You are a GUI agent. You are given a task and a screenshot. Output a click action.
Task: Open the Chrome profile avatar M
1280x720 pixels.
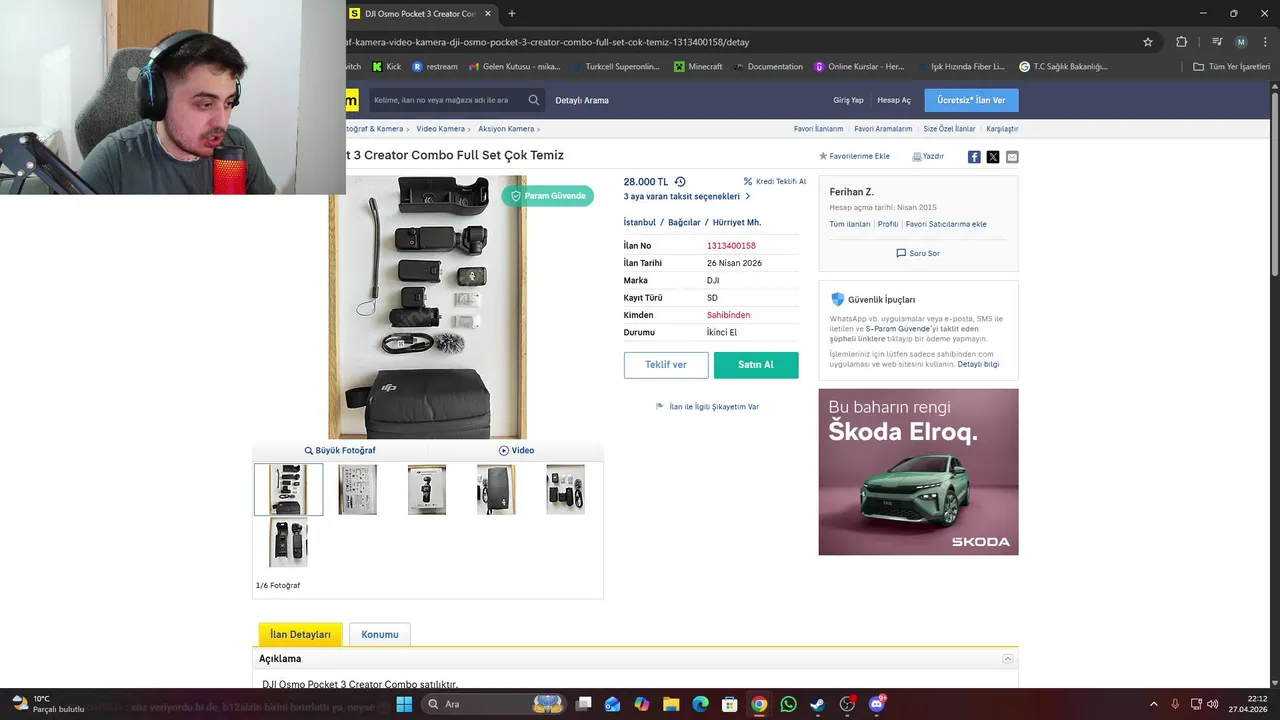tap(1241, 42)
